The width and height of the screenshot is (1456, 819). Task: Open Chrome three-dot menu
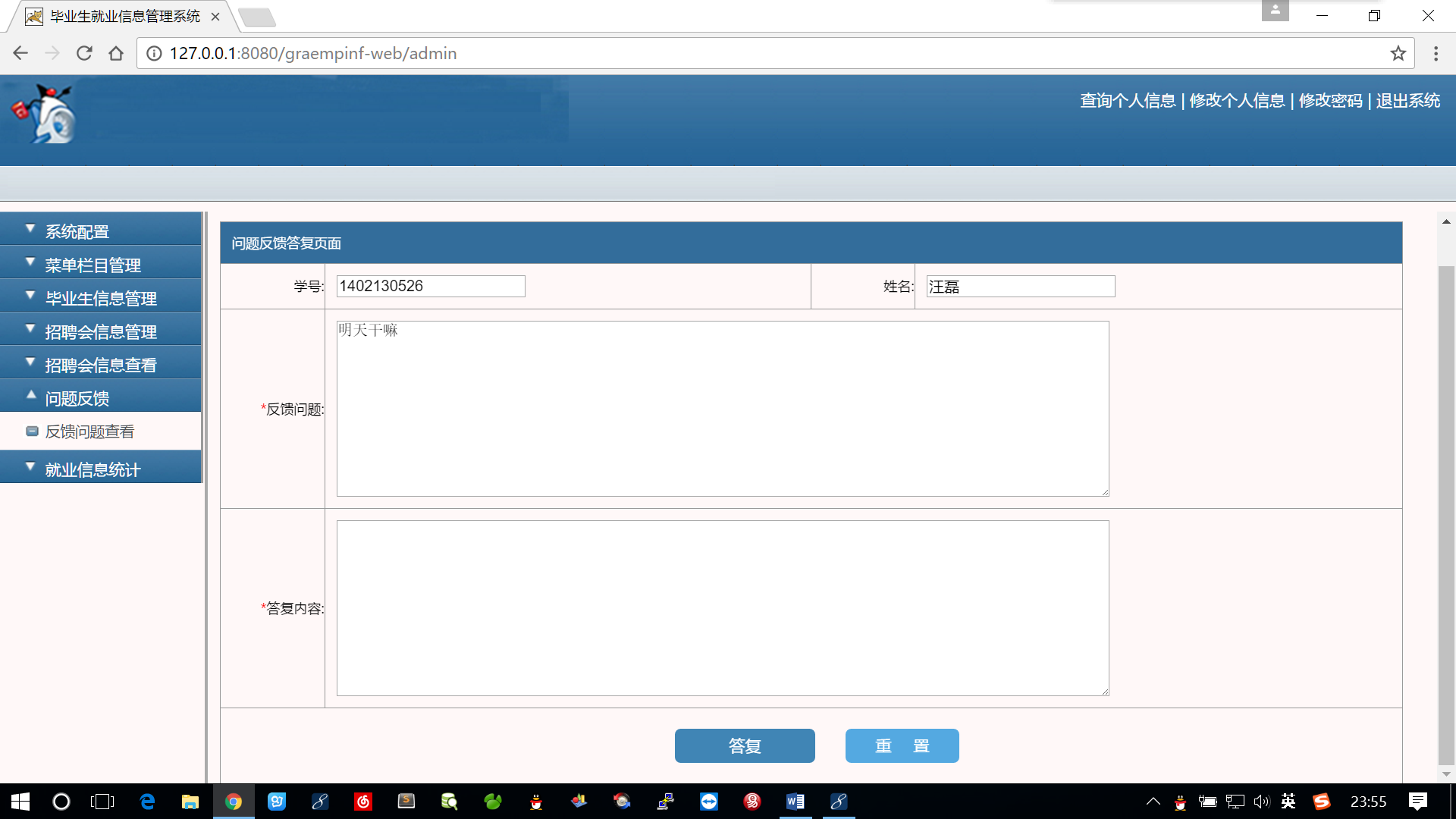click(x=1436, y=53)
